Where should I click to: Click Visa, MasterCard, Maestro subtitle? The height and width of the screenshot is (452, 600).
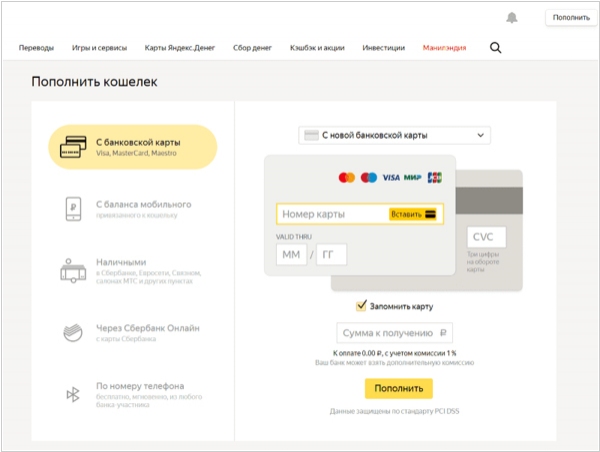136,153
